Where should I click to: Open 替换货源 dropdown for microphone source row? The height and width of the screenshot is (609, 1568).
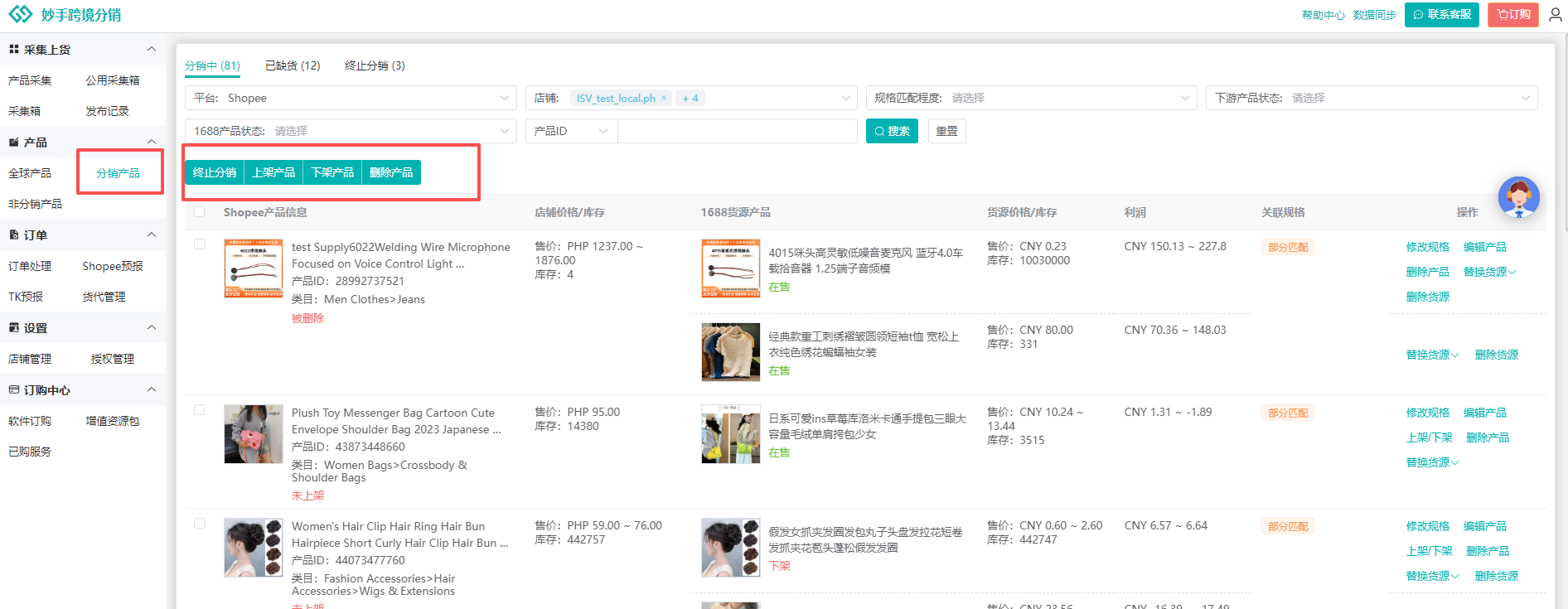pyautogui.click(x=1489, y=272)
